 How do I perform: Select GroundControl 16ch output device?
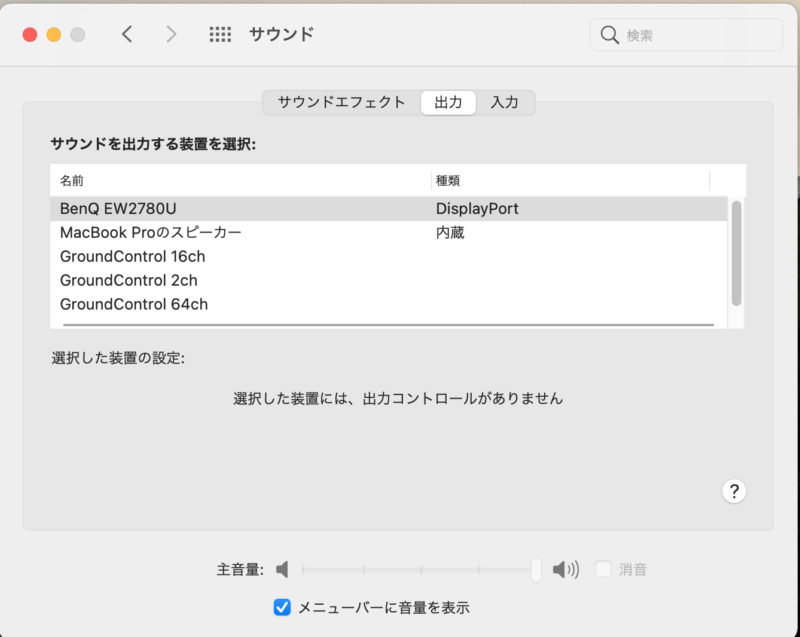click(x=388, y=256)
